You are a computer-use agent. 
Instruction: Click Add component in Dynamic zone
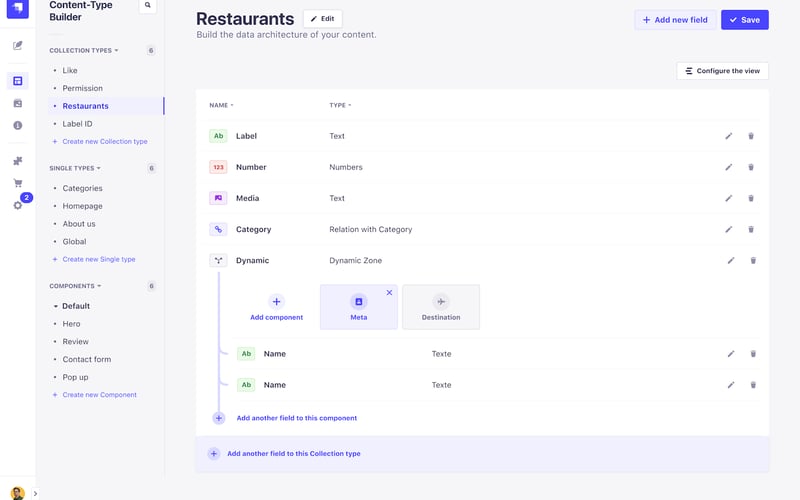coord(277,307)
